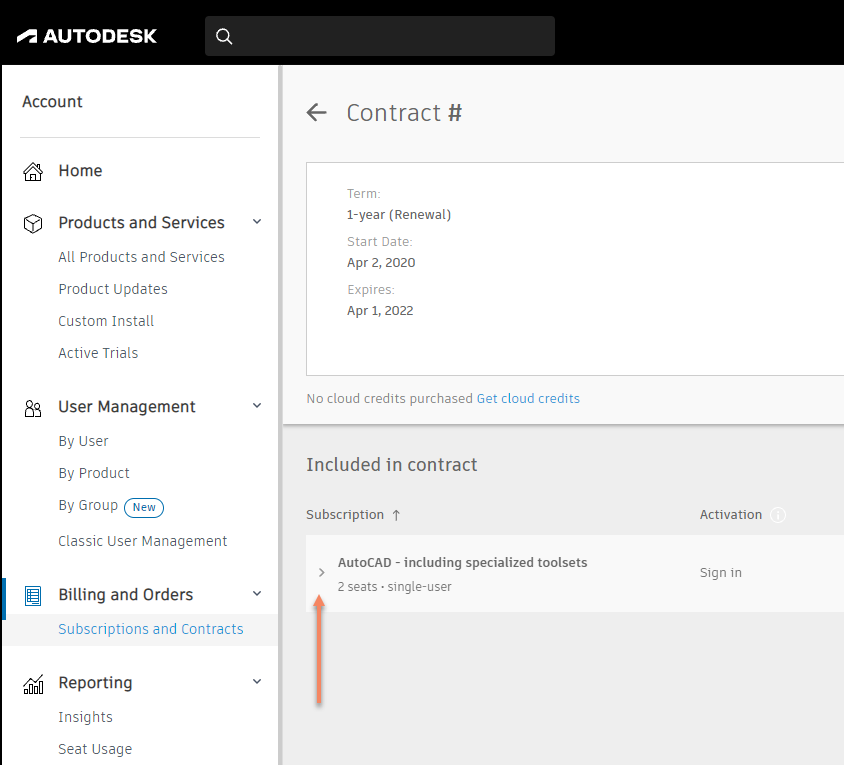Click the User Management people icon
The image size is (844, 765).
[33, 407]
